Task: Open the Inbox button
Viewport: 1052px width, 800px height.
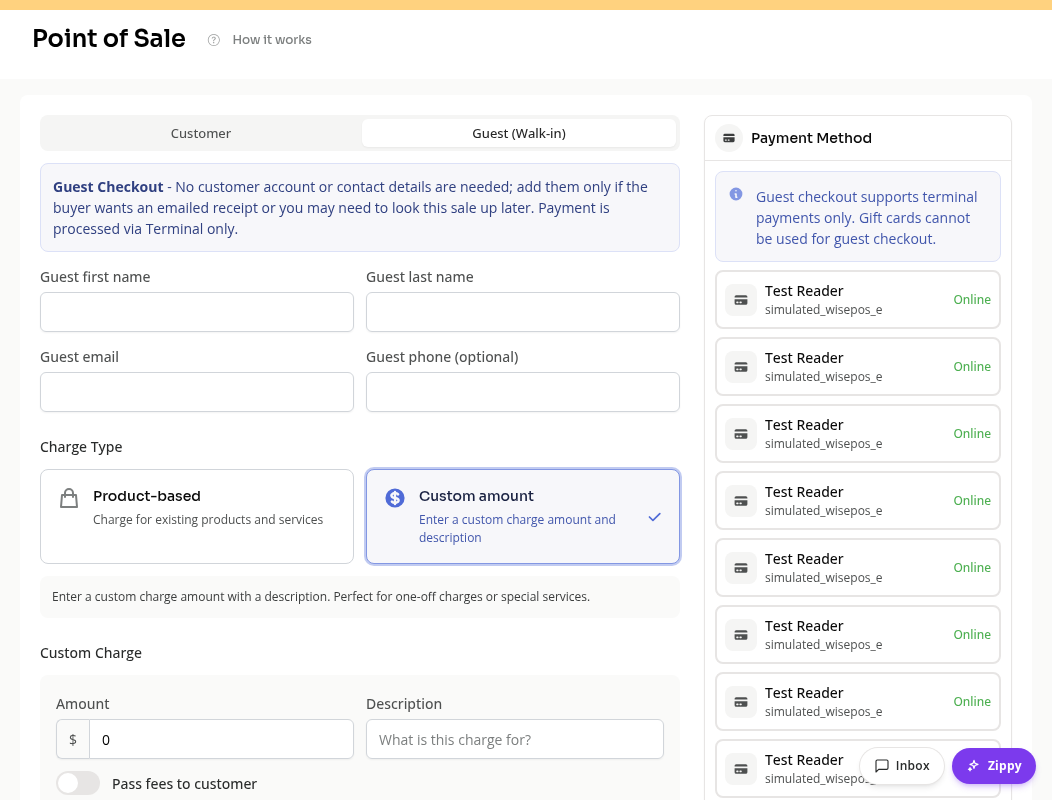Action: pos(902,766)
